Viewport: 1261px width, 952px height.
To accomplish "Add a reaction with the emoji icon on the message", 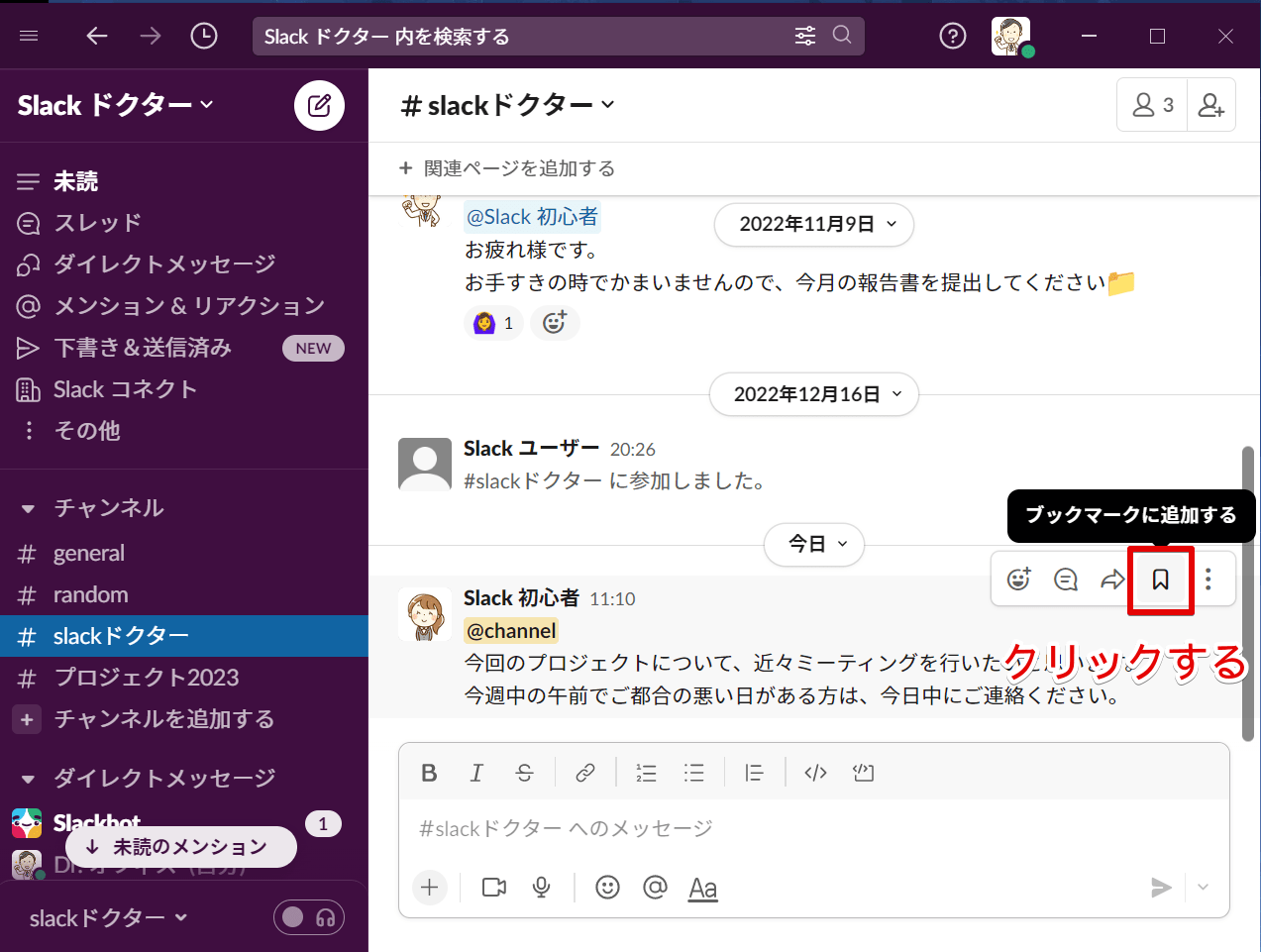I will pyautogui.click(x=1017, y=579).
